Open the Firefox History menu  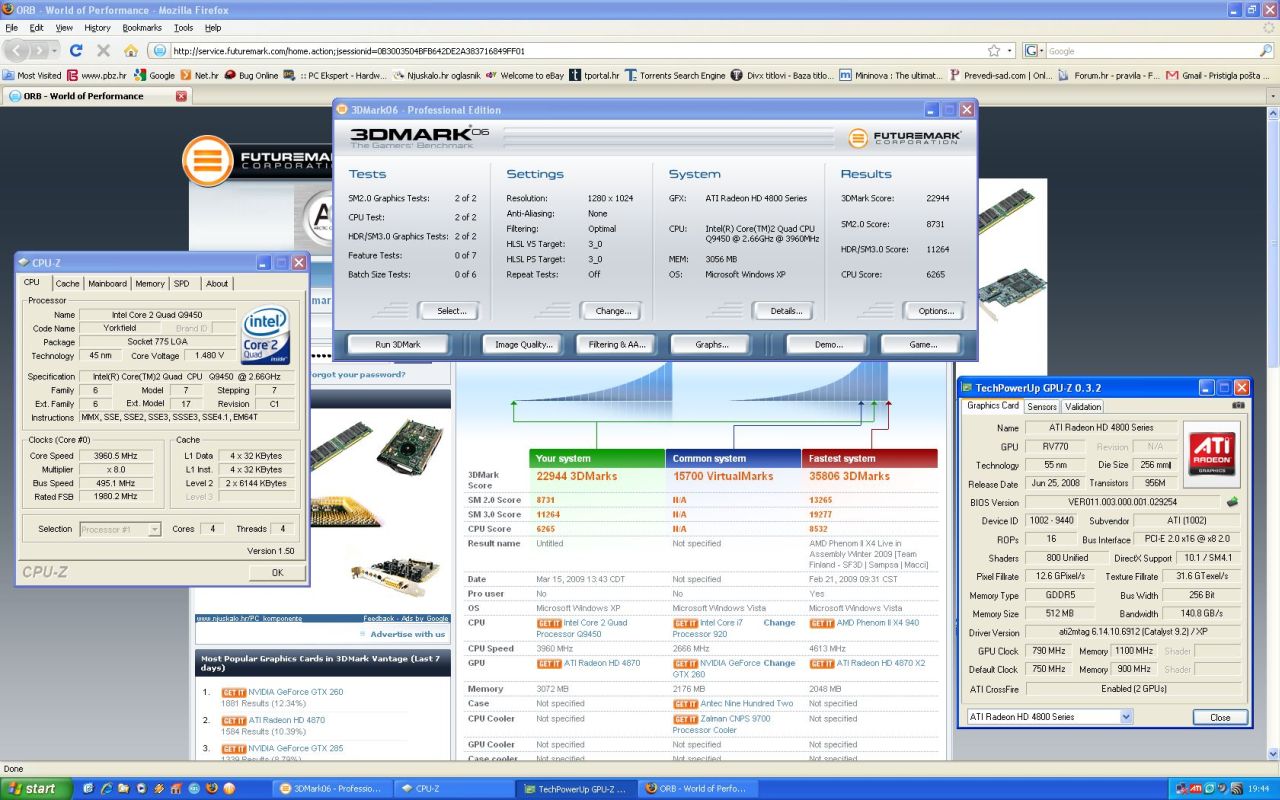97,28
